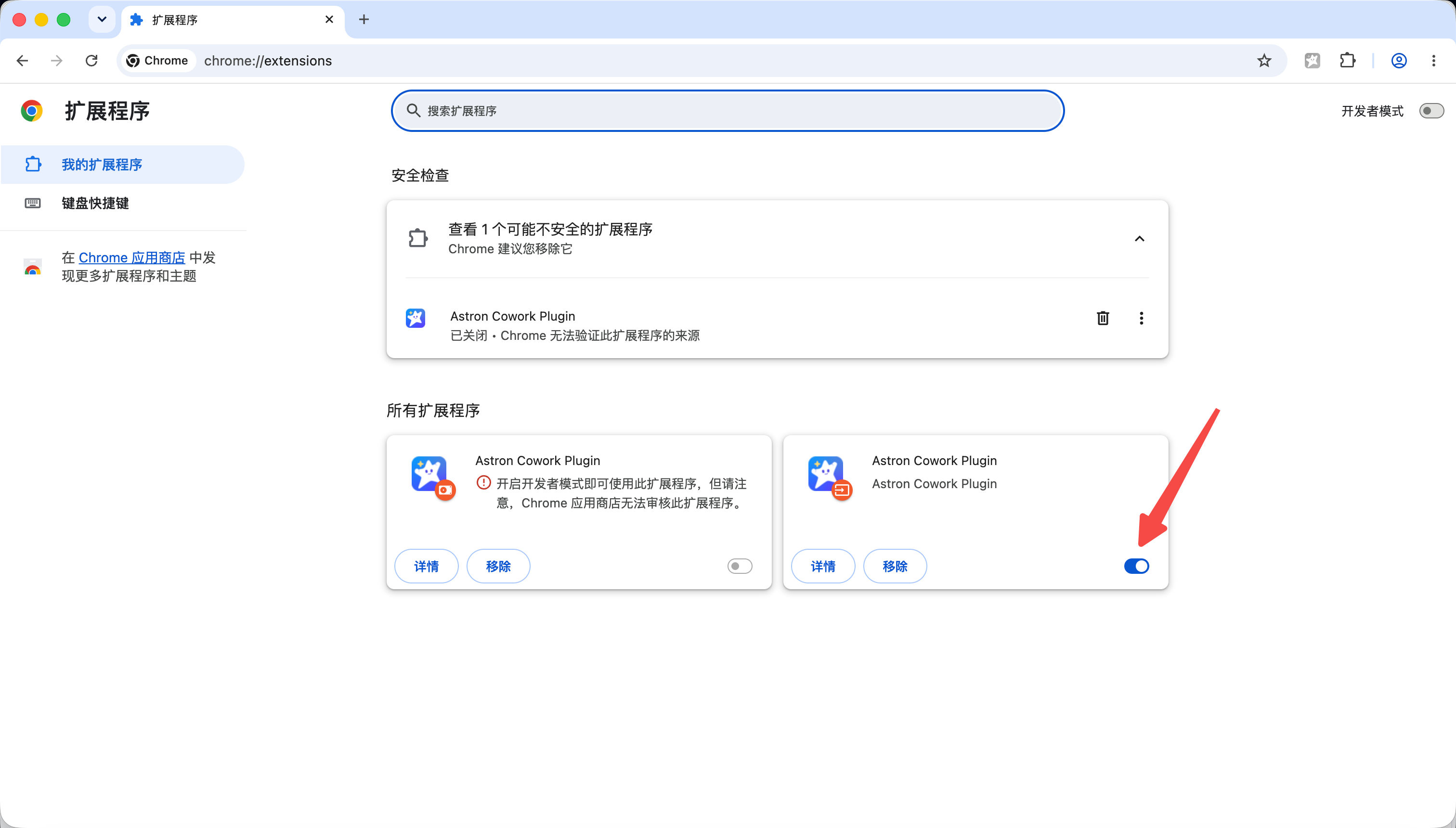1456x828 pixels.
Task: Select the 扩展程序 browser tab
Action: click(233, 19)
